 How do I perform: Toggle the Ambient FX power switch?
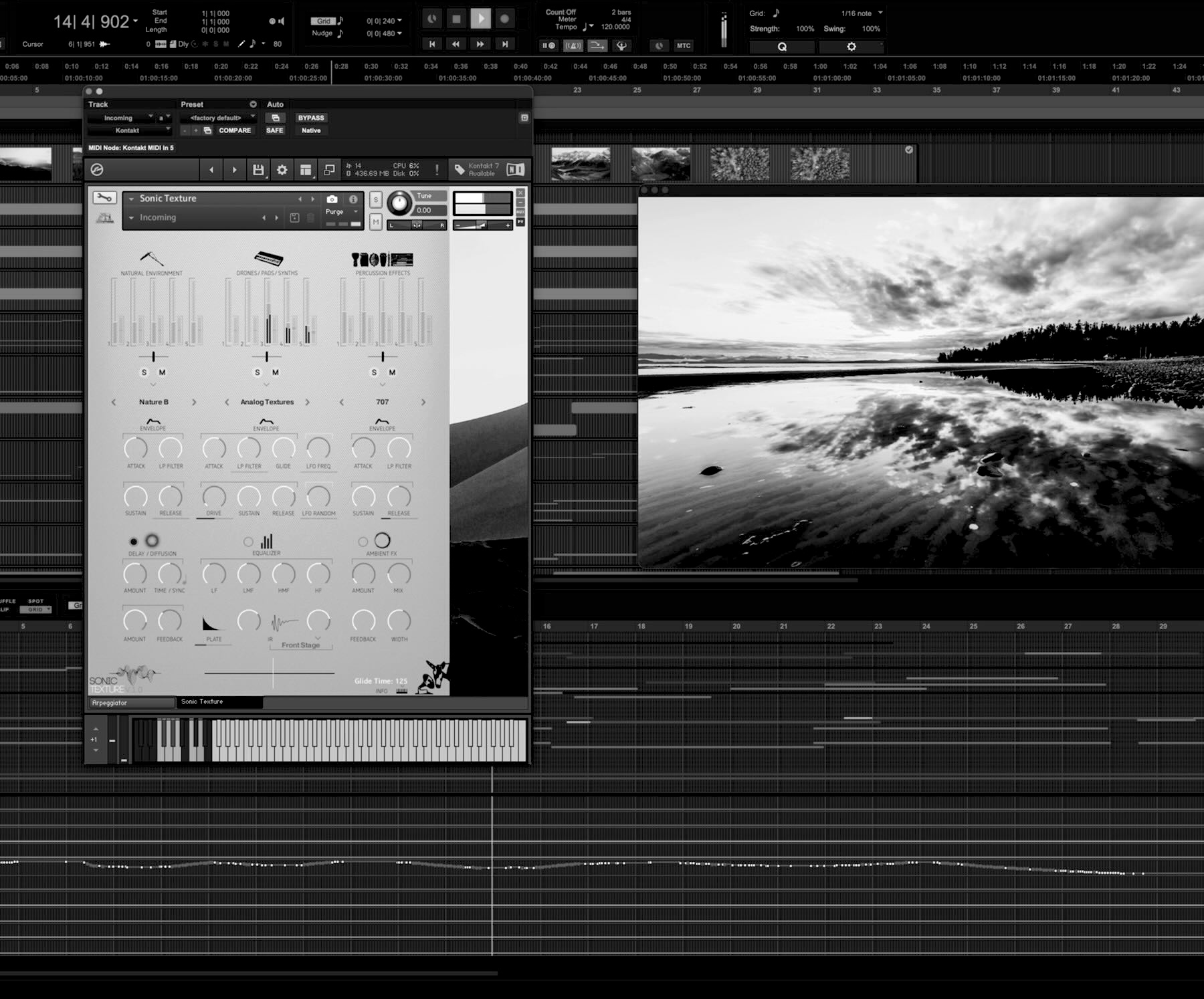coord(363,542)
